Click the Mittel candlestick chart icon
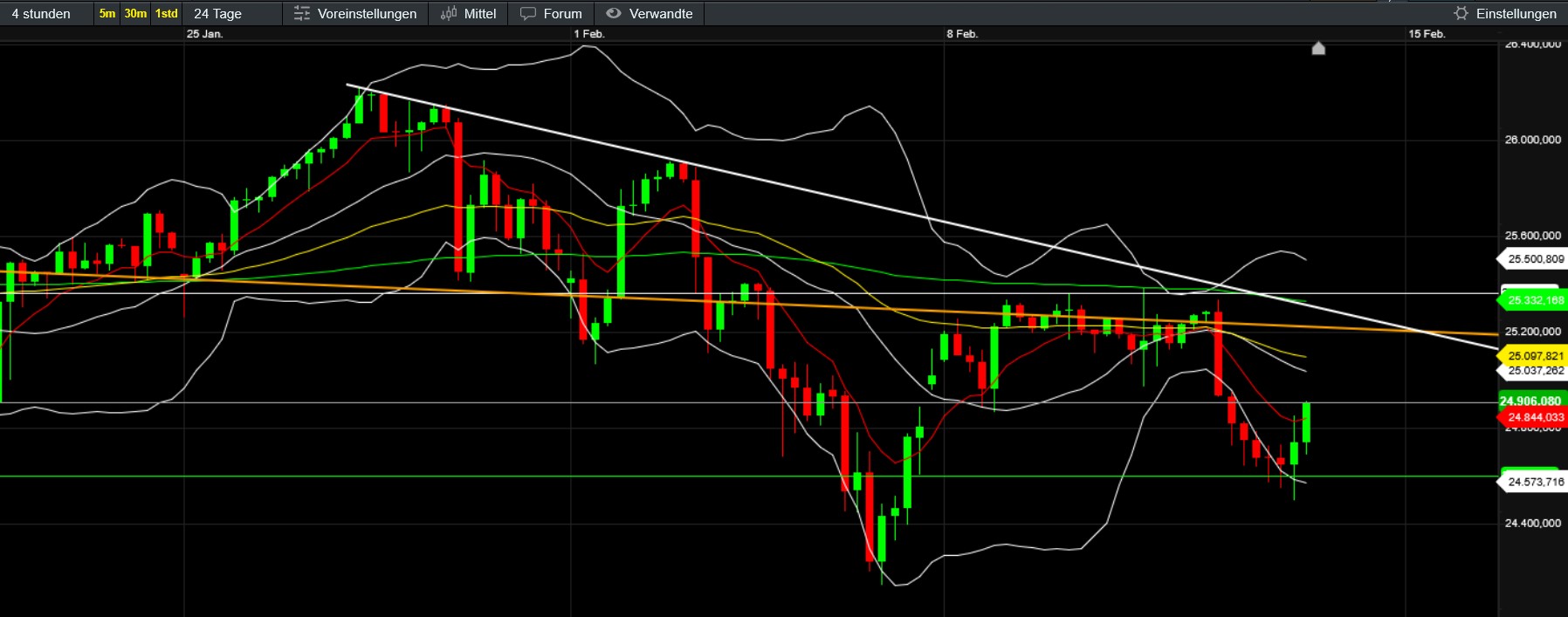The image size is (1568, 617). pos(449,13)
